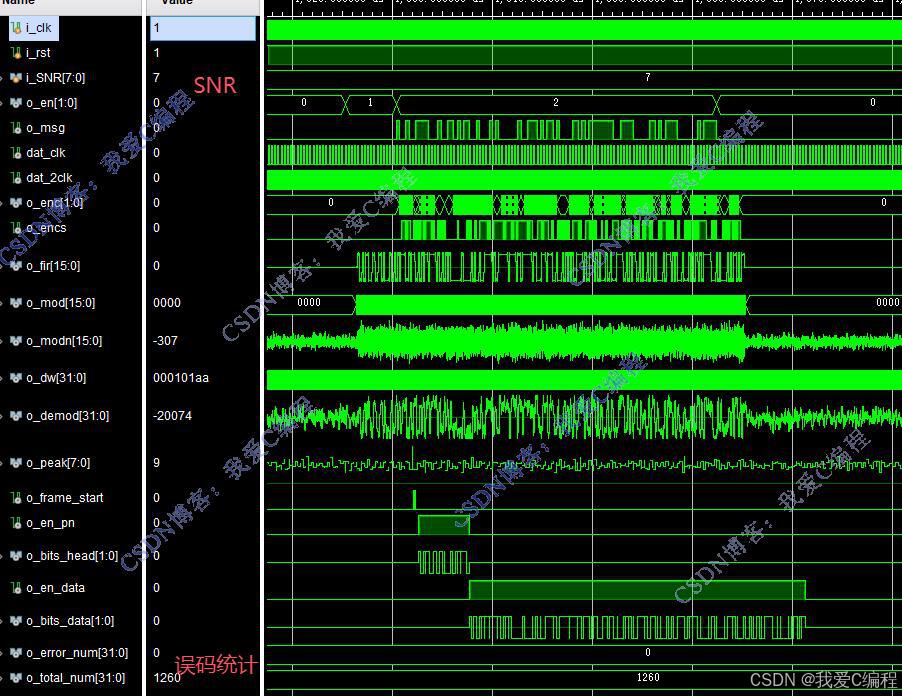
Task: Click the o_error_num[31:0] bus icon
Action: (16, 653)
